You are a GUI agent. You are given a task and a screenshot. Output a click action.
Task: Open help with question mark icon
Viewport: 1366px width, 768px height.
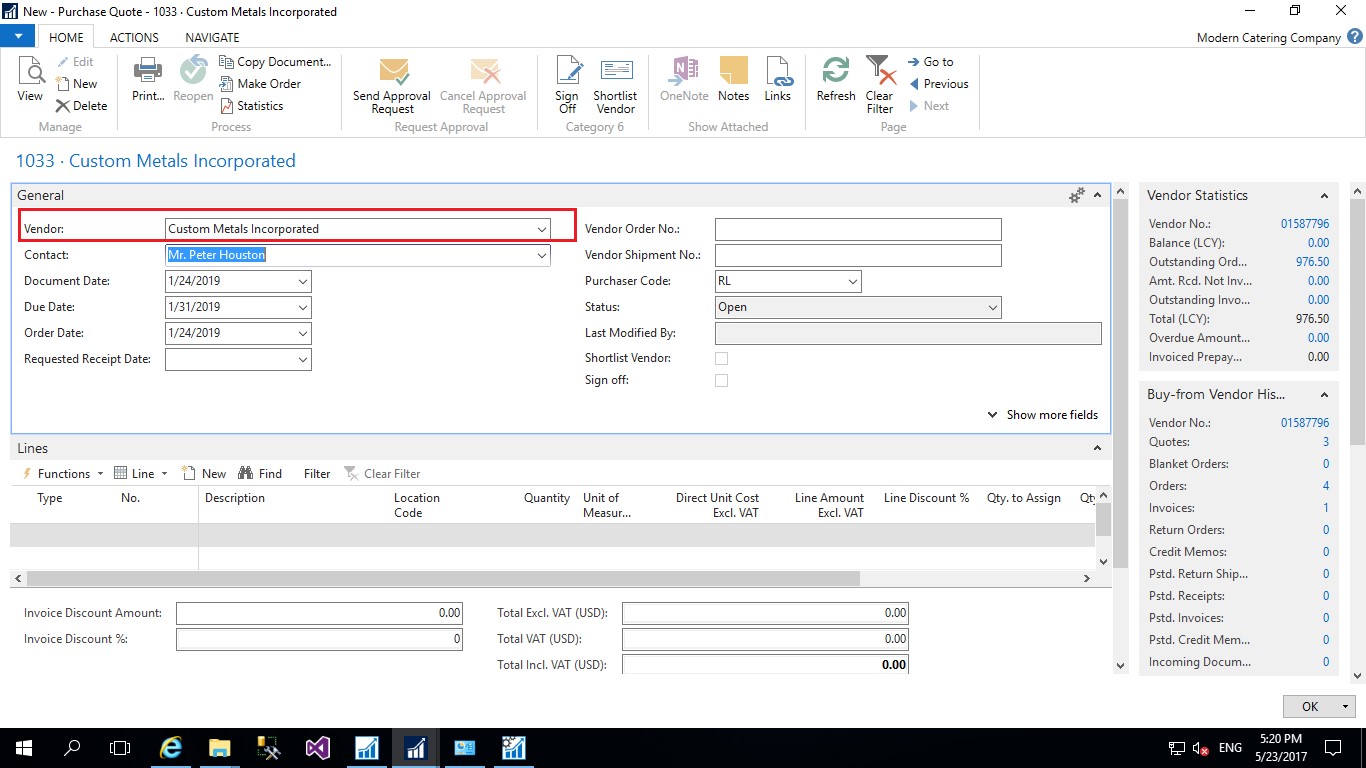[x=1354, y=37]
